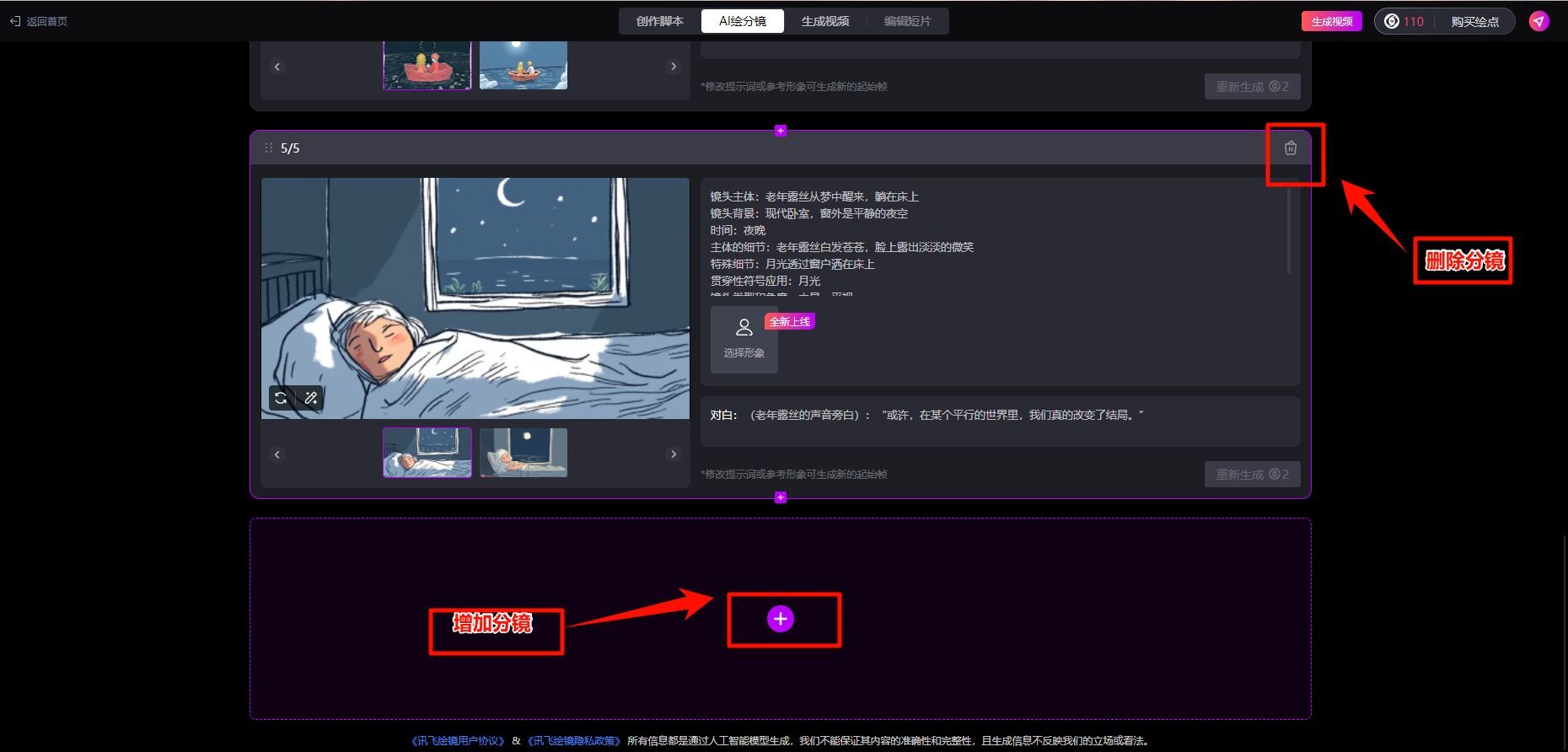Show next images beside the boat thumbnails
1568x752 pixels.
point(673,67)
